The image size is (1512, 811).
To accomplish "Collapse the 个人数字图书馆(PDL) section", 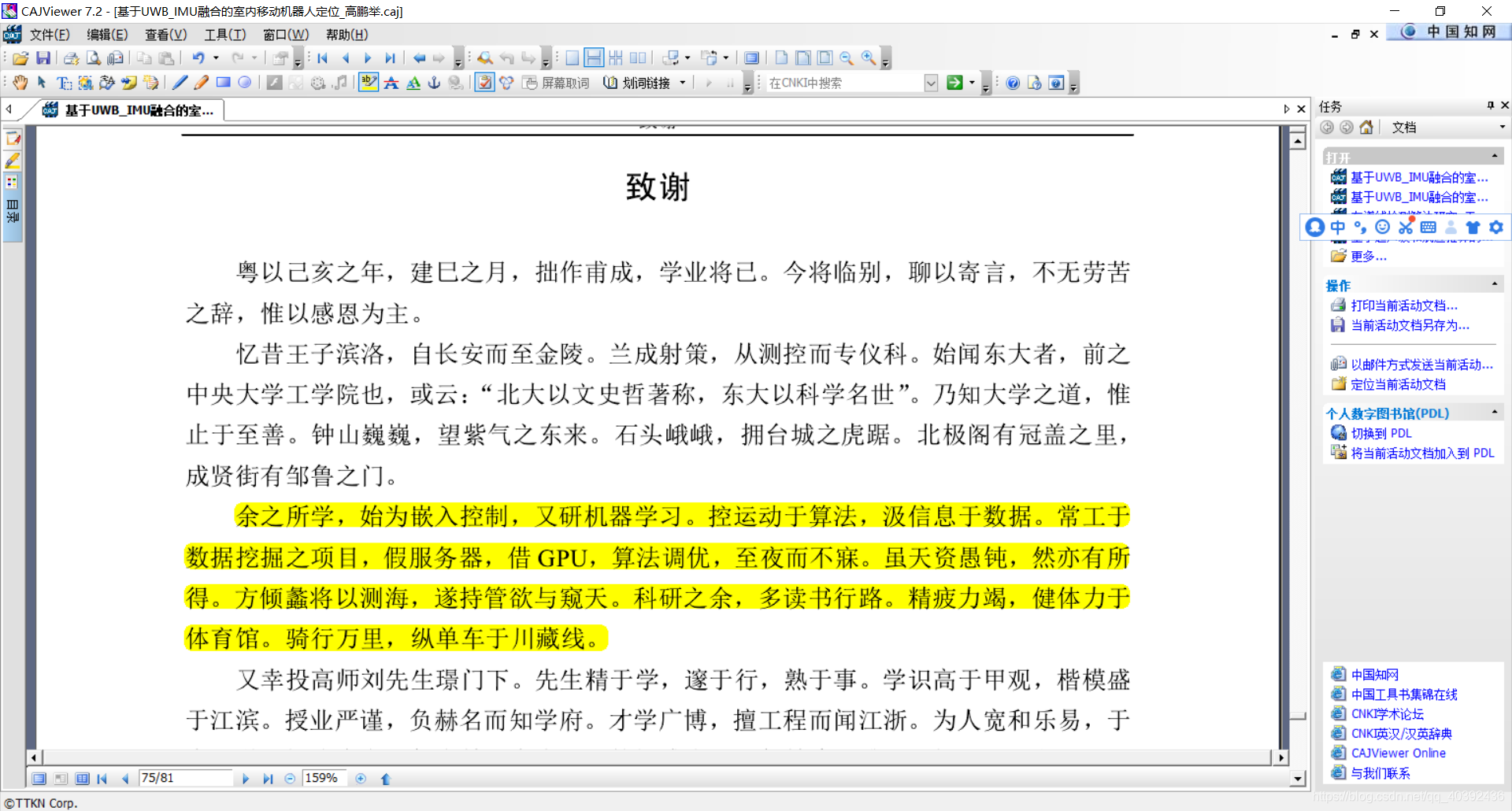I will (x=1495, y=412).
